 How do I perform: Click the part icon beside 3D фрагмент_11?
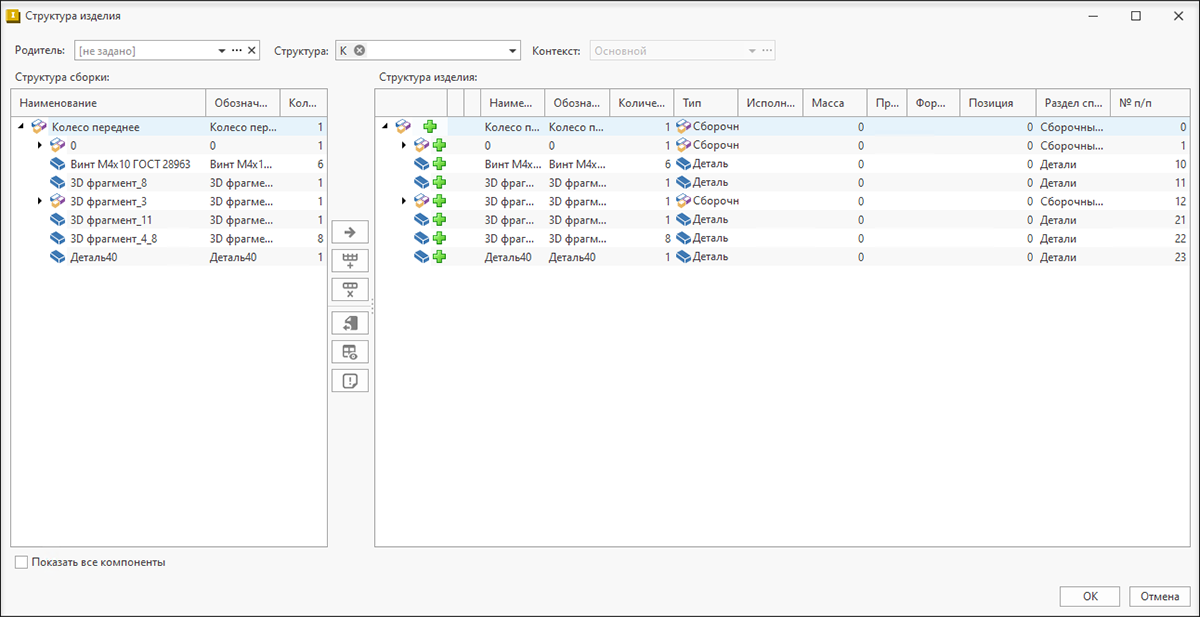click(x=58, y=220)
